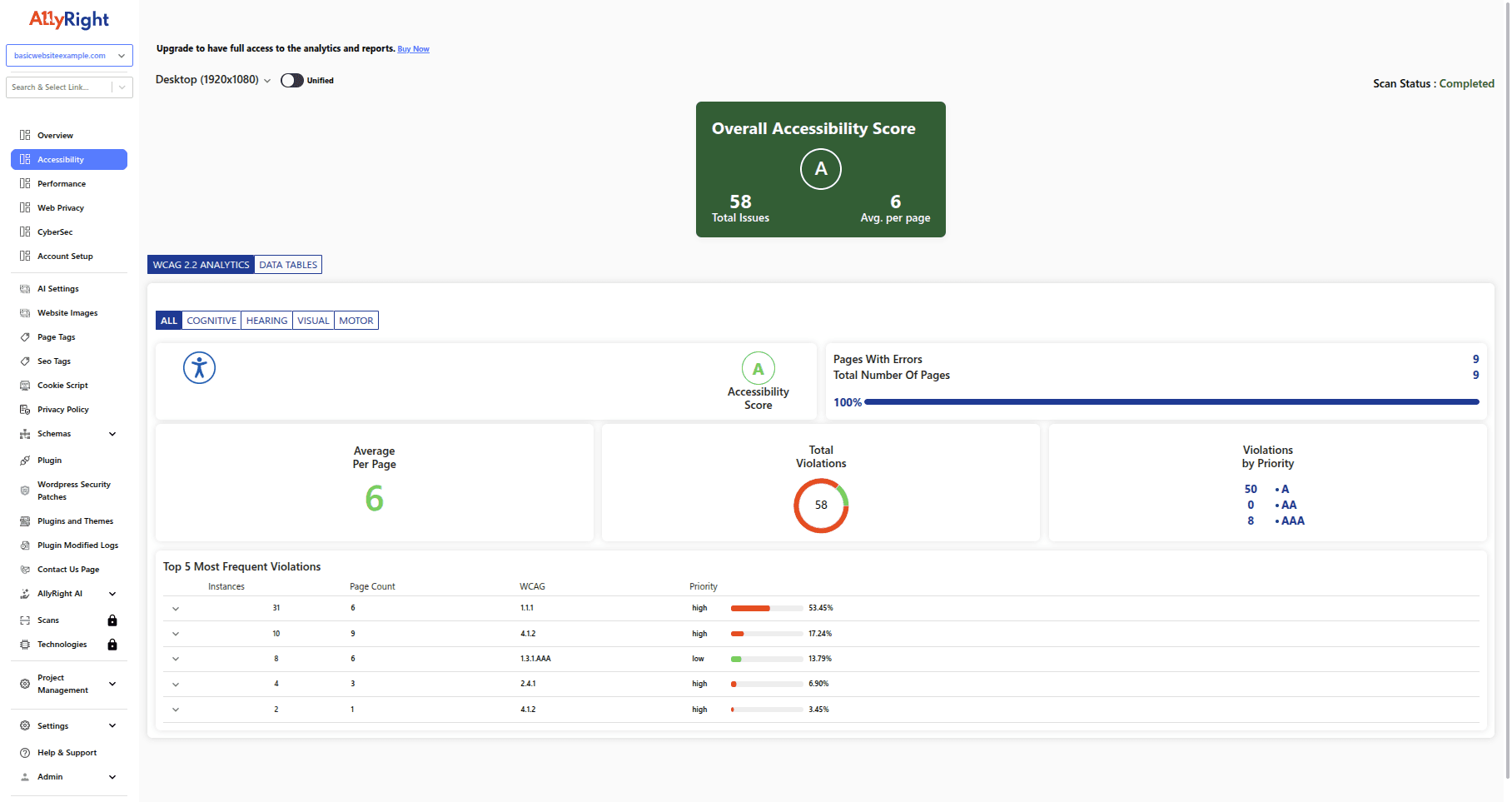Click the CyberSec shield icon

tap(25, 232)
